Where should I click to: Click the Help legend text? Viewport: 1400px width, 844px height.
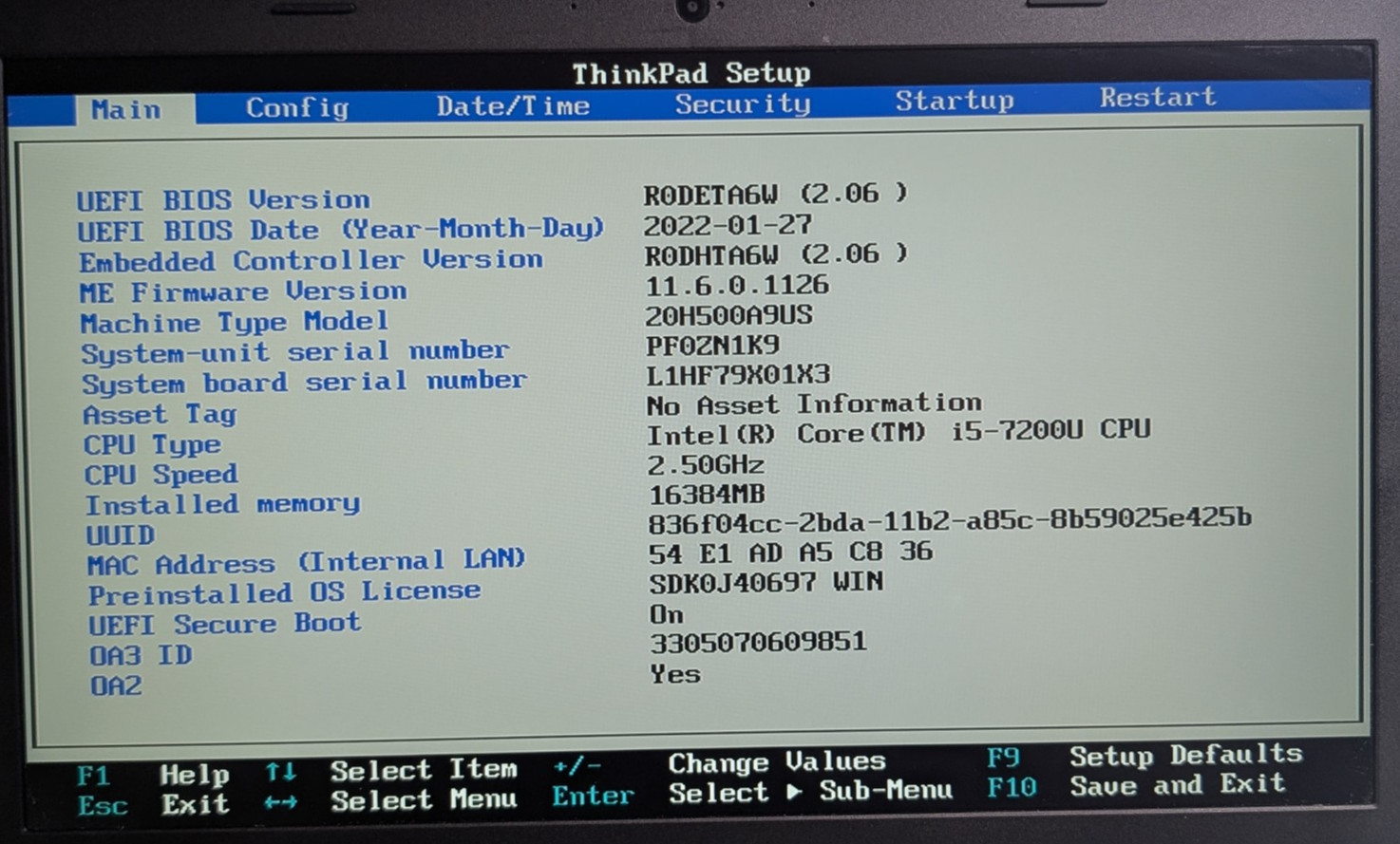point(195,775)
